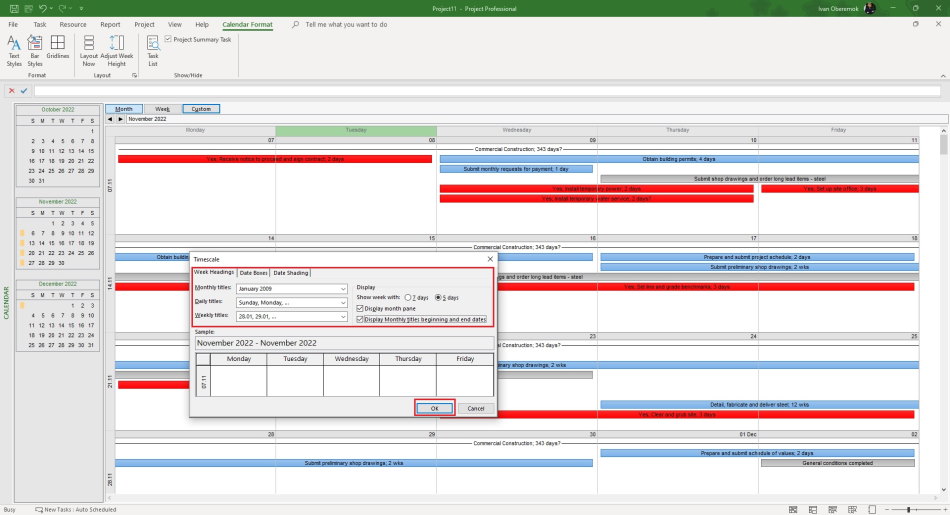Screen dimensions: 950x515
Task: Go to previous month with left arrow
Action: 110,119
